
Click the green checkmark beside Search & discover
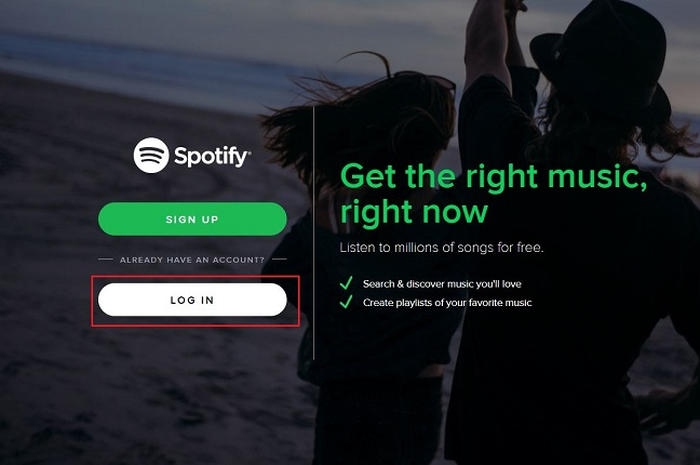pos(346,283)
